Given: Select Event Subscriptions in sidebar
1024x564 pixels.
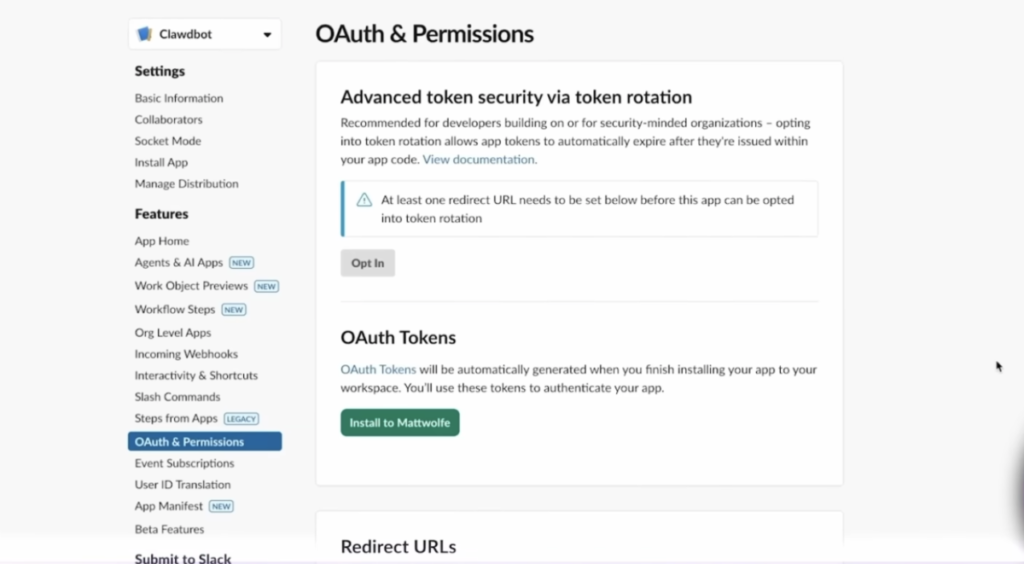Looking at the screenshot, I should 184,463.
